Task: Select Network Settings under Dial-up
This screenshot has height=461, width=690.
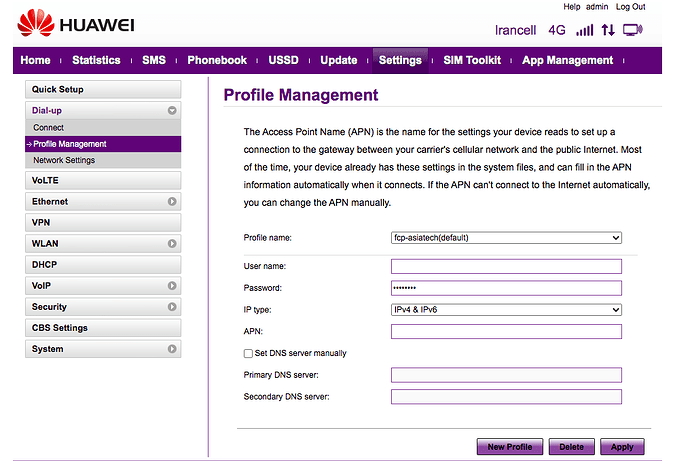Action: point(103,160)
